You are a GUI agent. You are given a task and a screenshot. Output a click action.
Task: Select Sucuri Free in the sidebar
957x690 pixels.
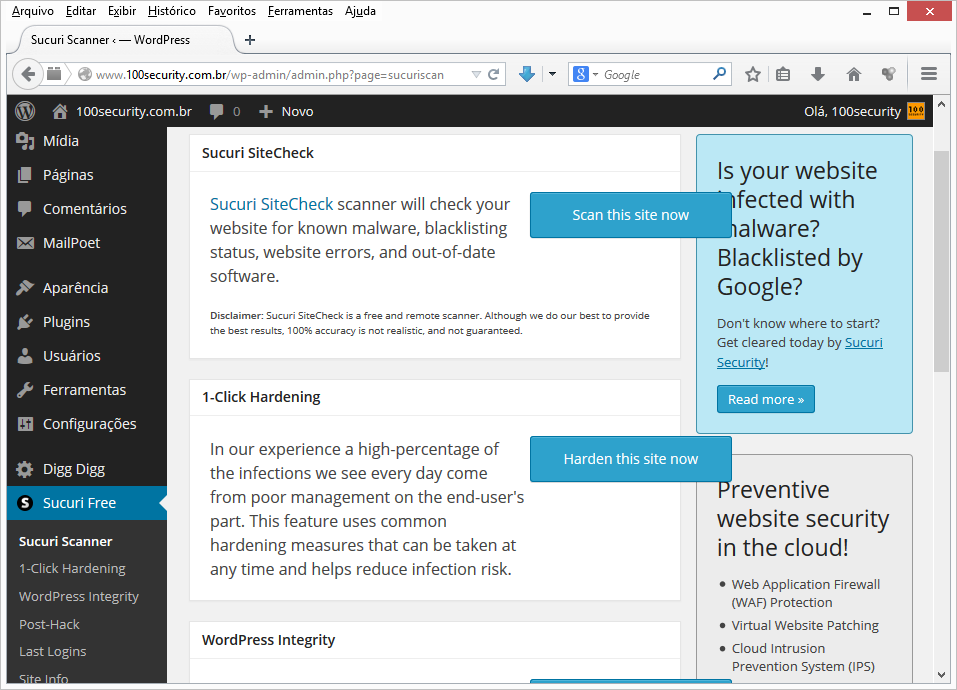pyautogui.click(x=87, y=503)
